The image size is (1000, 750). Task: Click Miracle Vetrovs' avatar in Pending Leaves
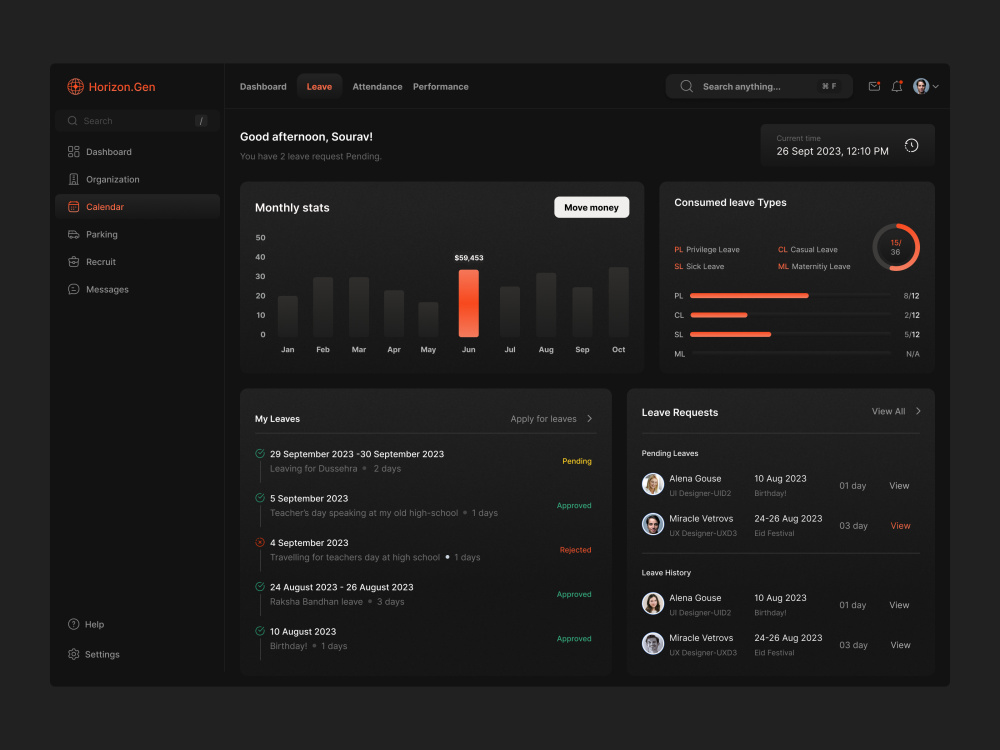tap(652, 524)
